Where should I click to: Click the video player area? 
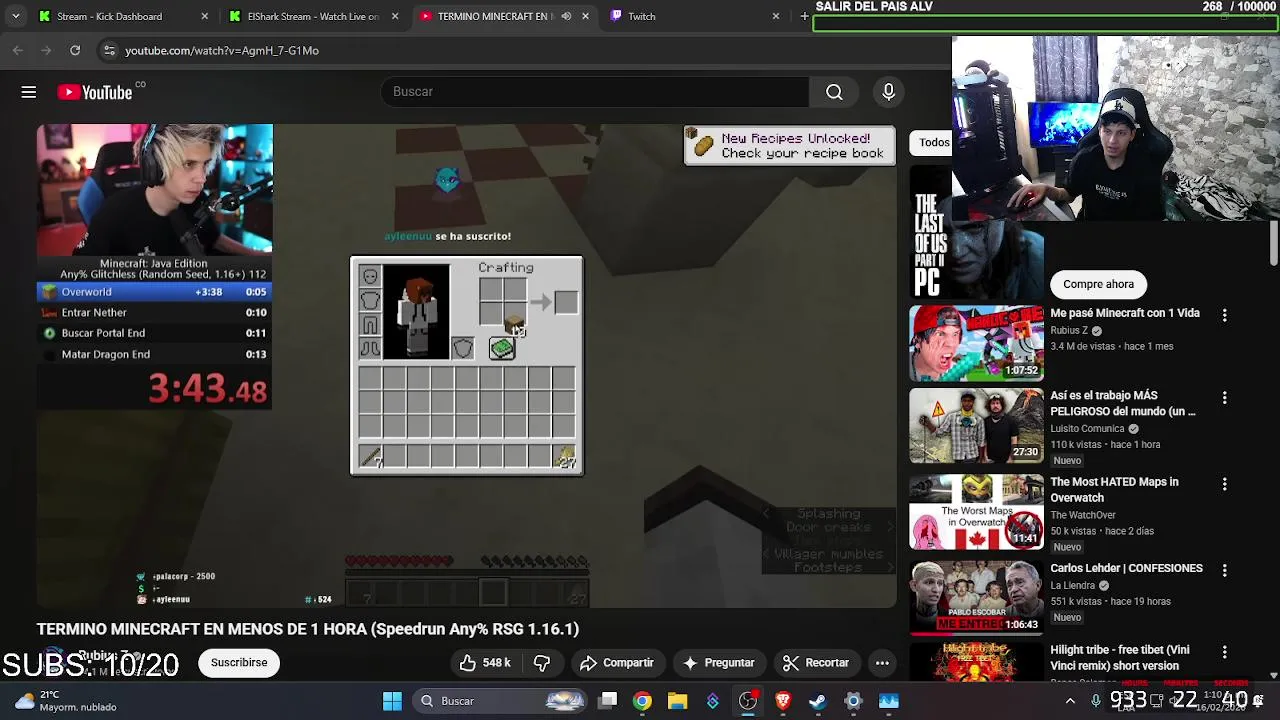[x=467, y=366]
